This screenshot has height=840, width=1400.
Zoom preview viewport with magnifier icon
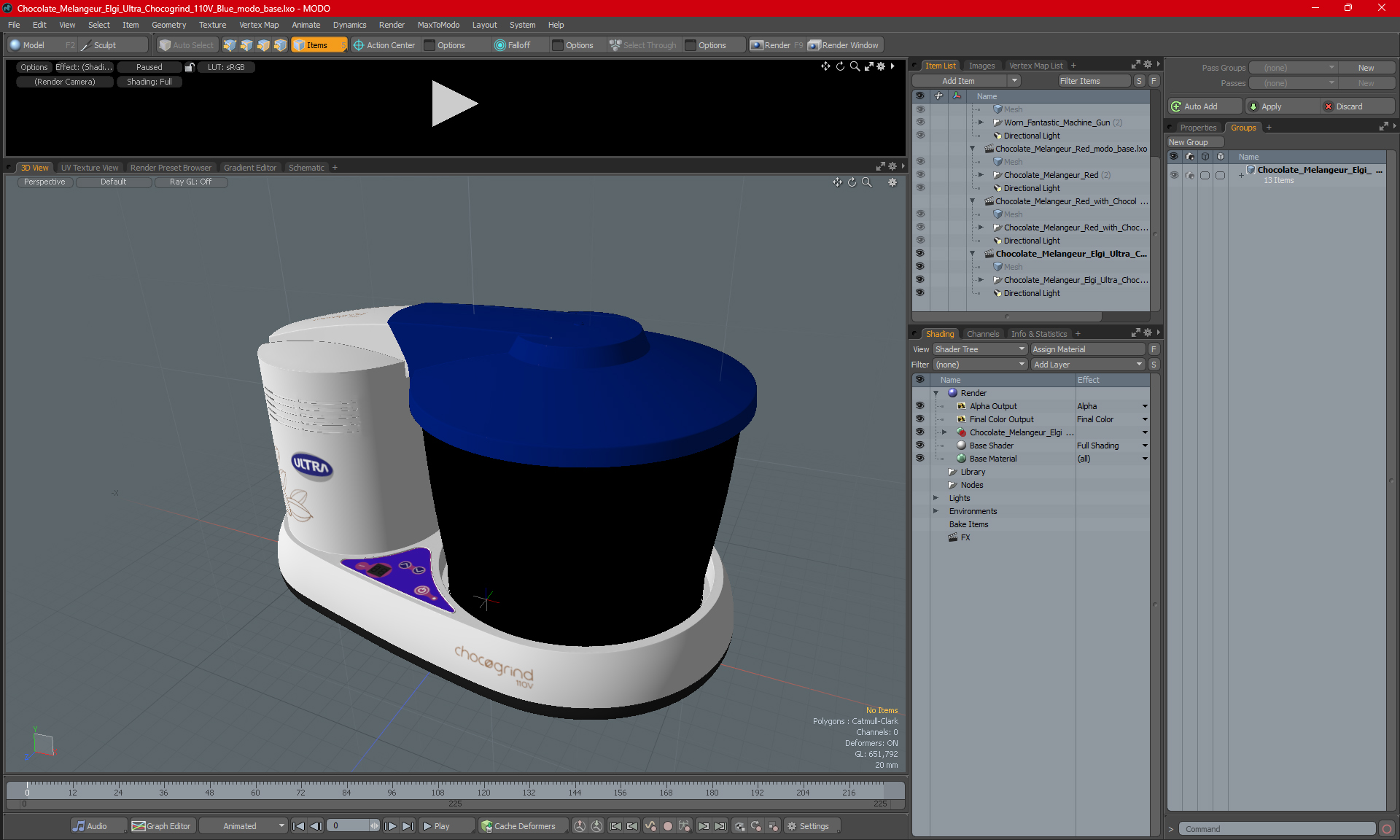(855, 66)
